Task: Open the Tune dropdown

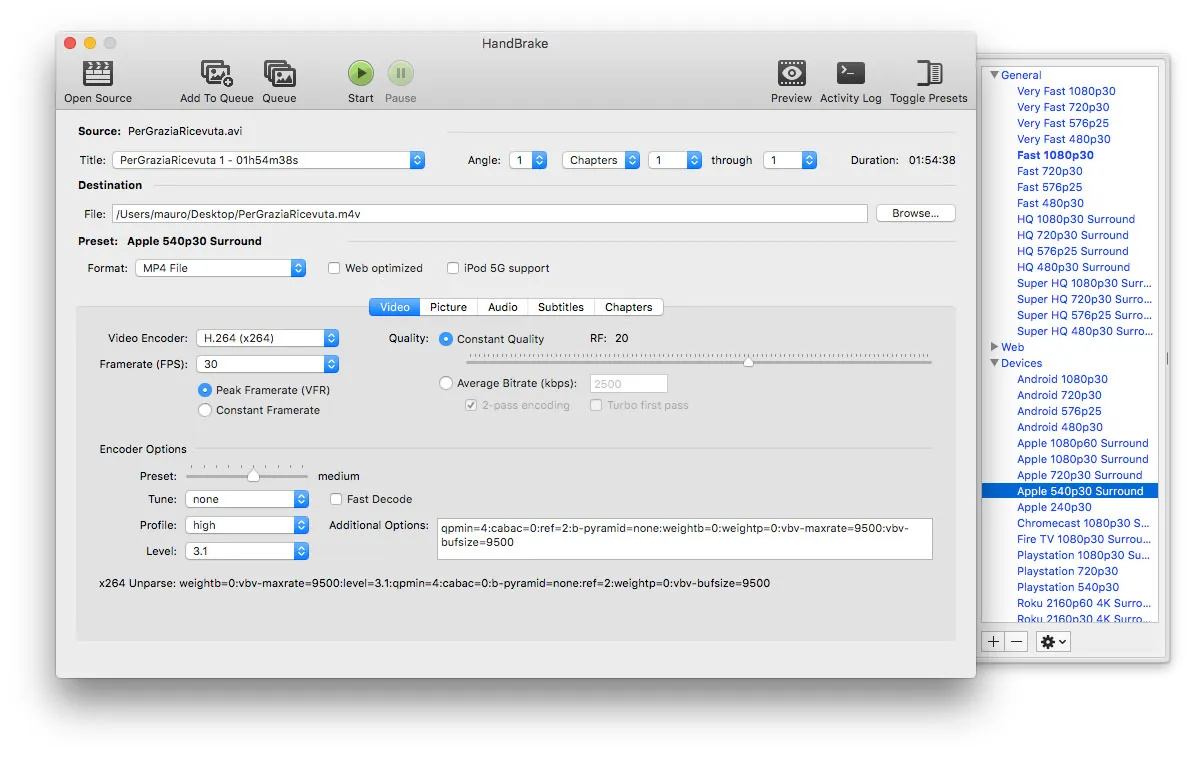Action: click(247, 499)
